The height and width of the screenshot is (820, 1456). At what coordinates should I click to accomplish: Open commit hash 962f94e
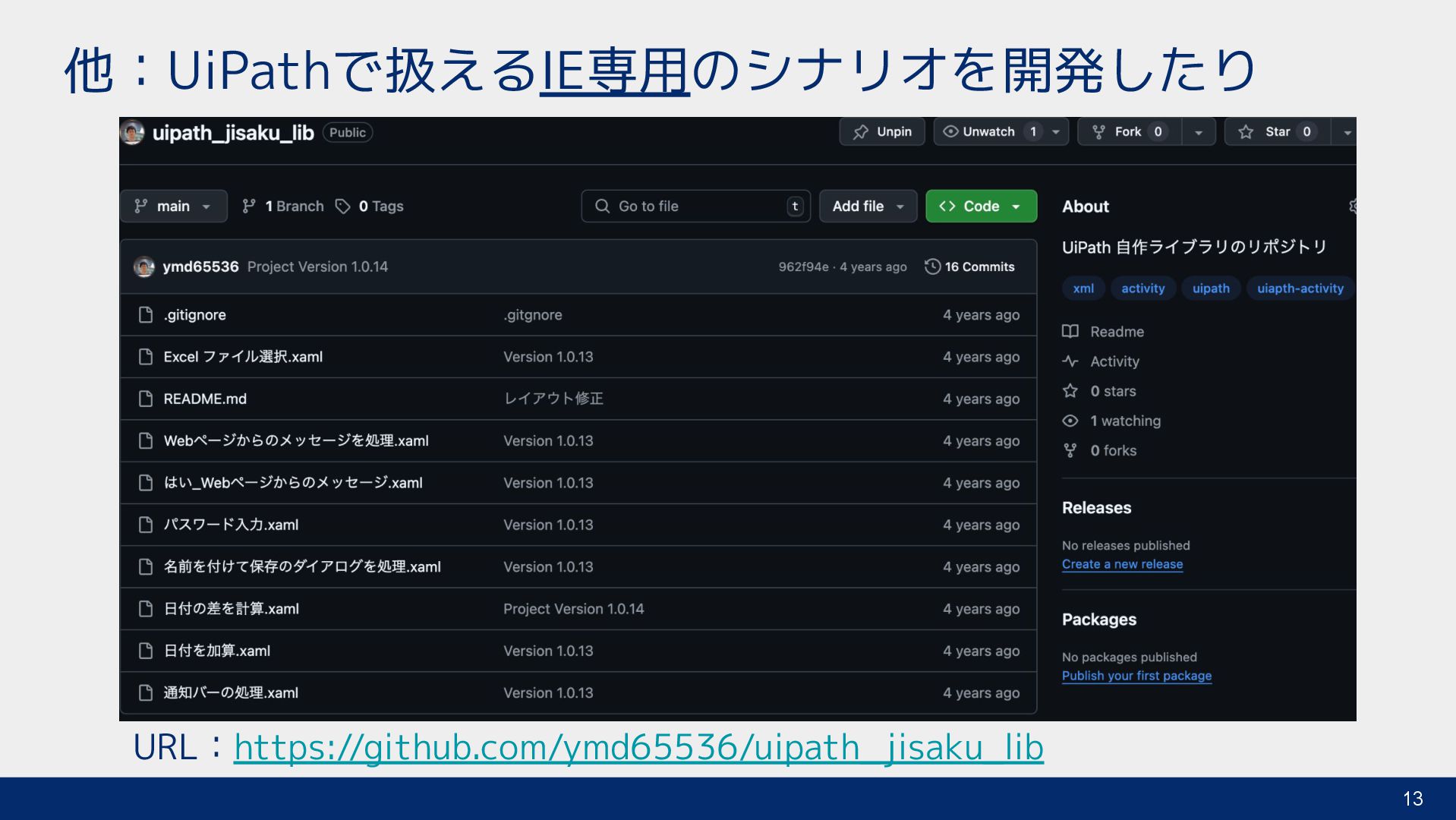(803, 266)
